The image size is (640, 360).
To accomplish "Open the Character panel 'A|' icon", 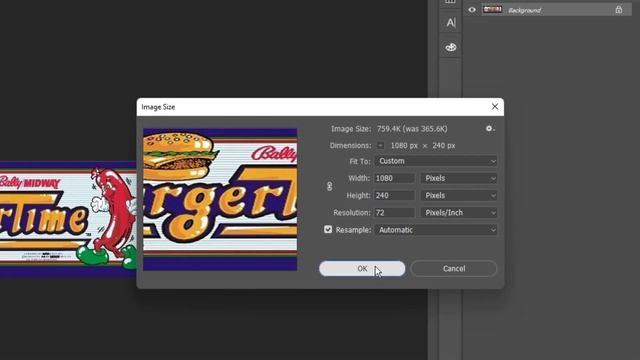I will coord(451,23).
